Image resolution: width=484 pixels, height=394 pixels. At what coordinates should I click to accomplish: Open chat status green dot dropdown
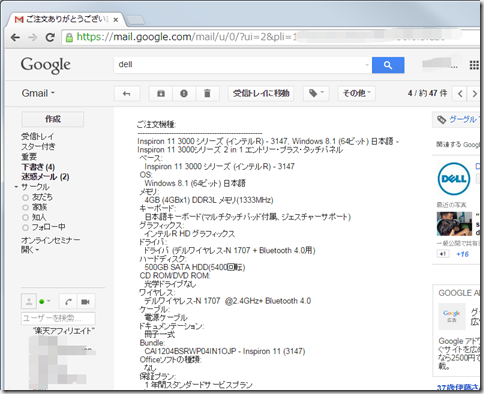point(44,302)
